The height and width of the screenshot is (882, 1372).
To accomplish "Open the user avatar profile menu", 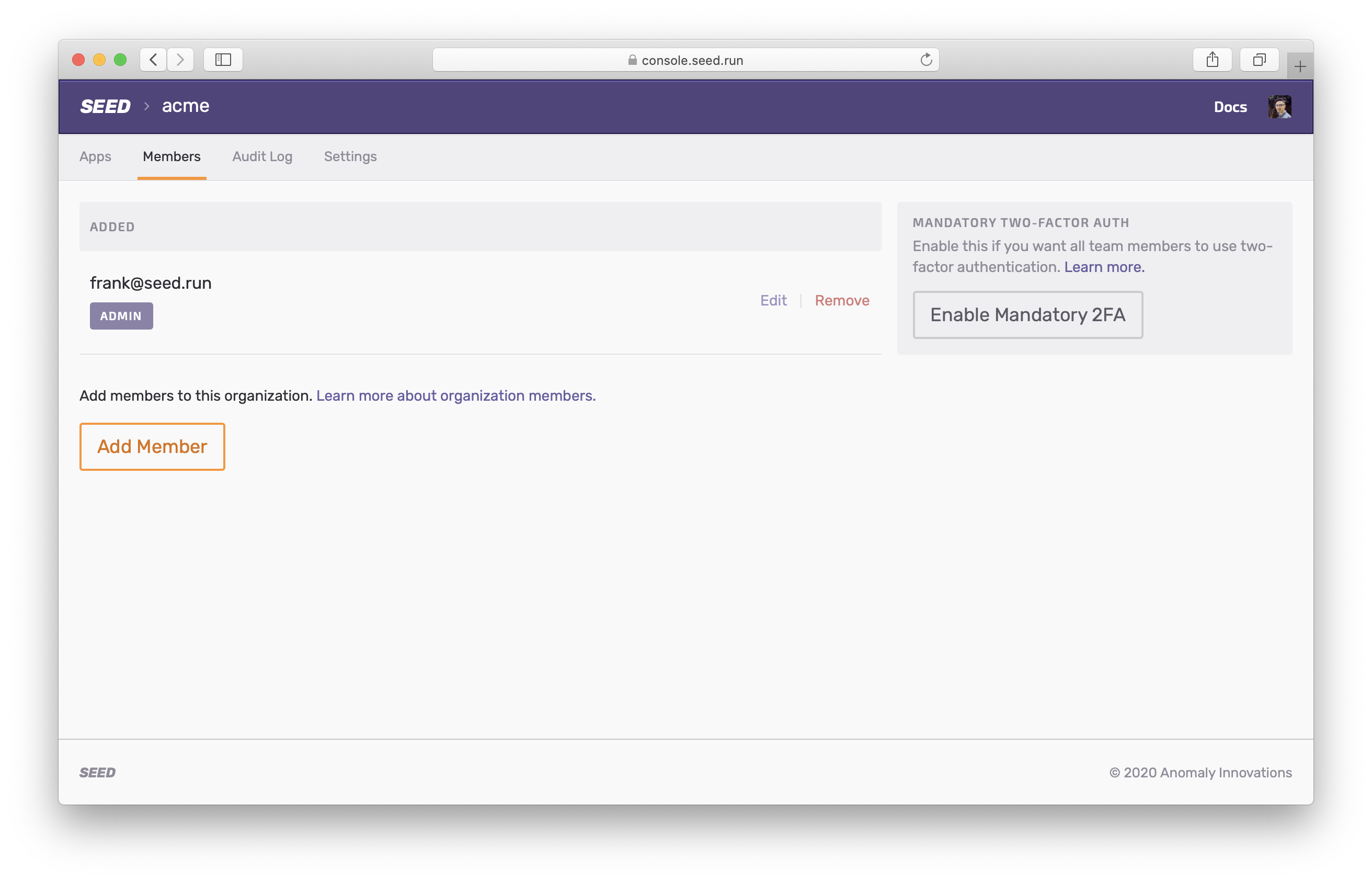I will [x=1279, y=107].
